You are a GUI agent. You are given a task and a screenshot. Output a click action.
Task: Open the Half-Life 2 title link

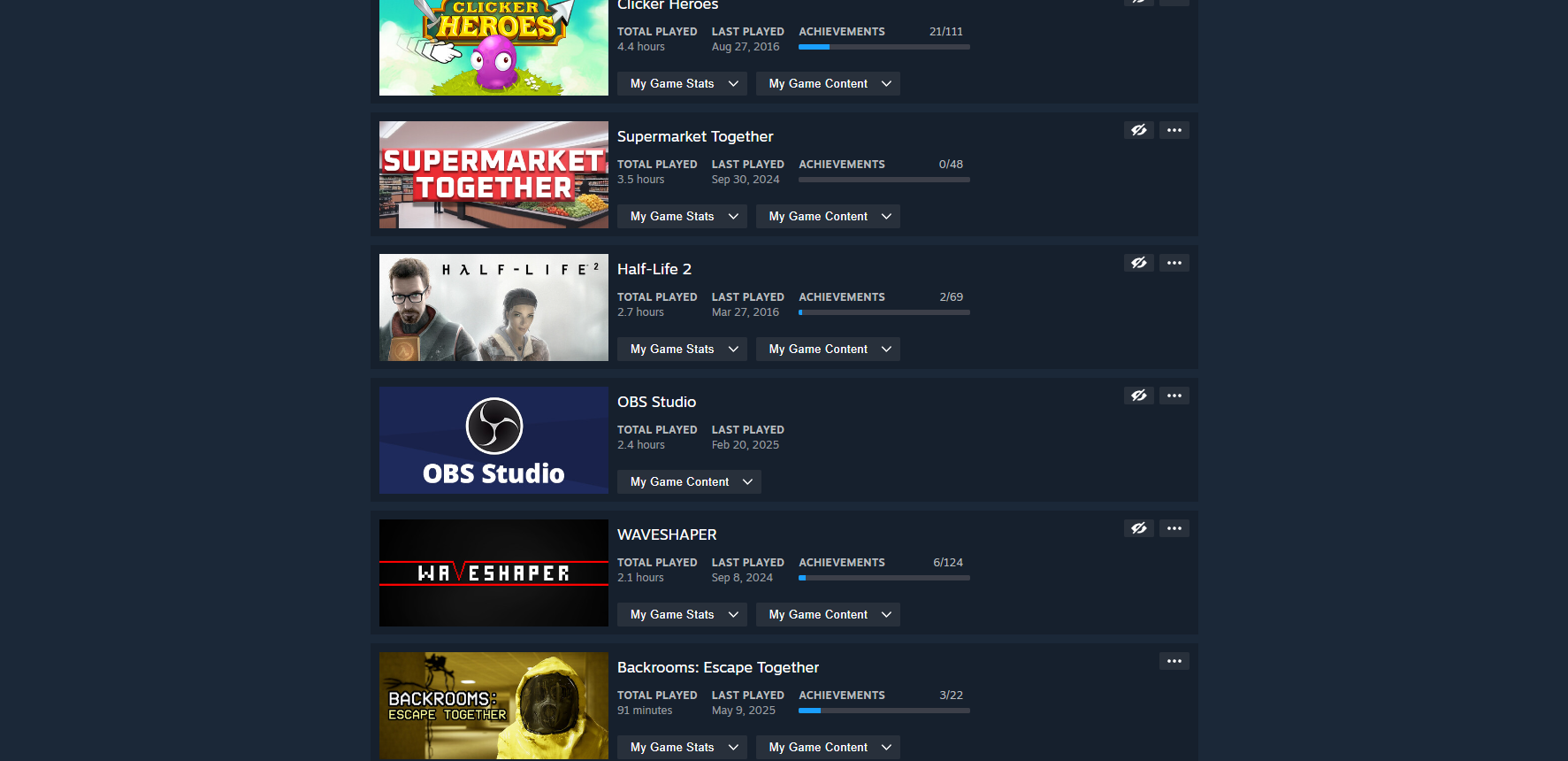point(654,269)
